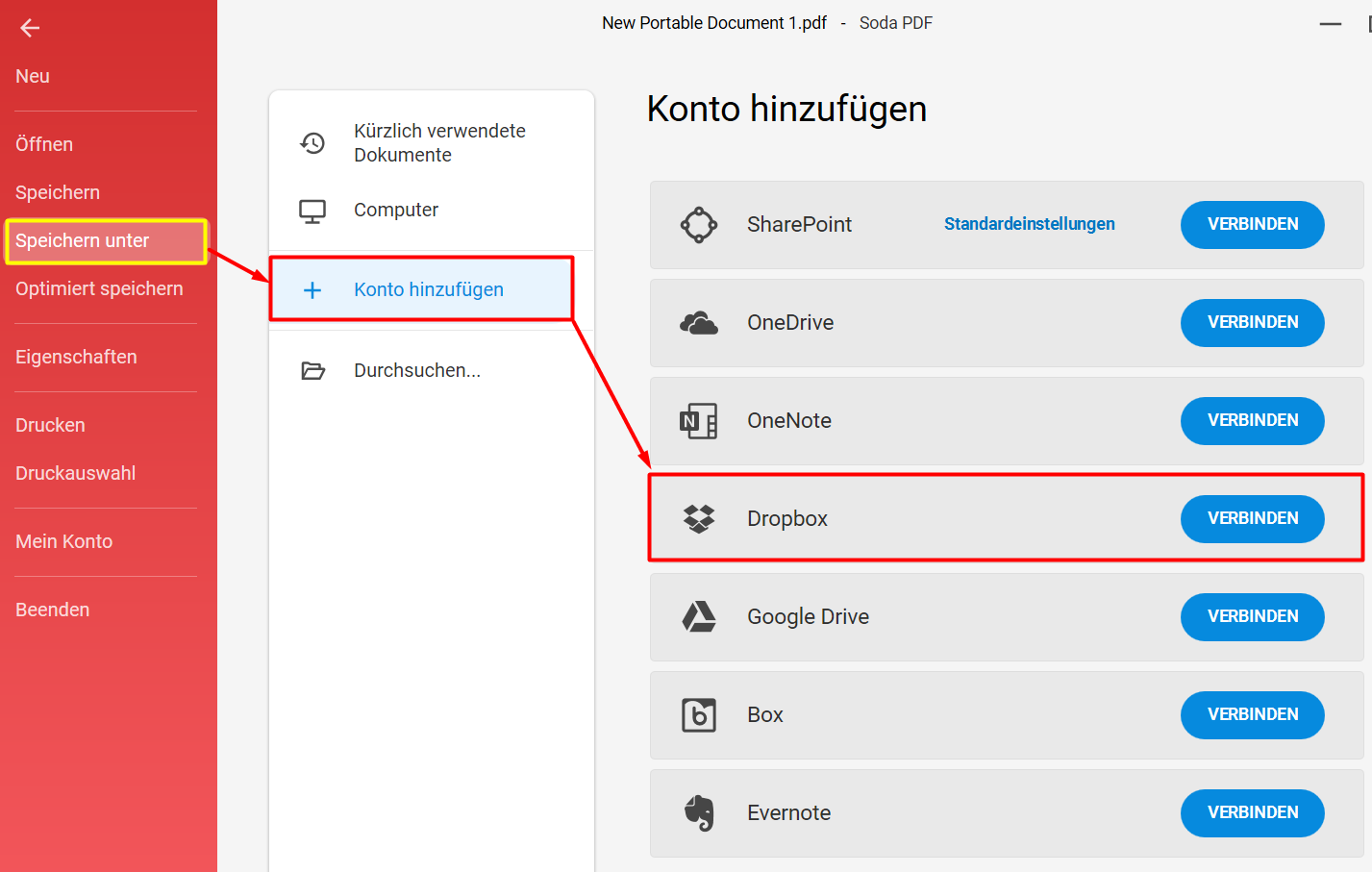Click the document title New Portable Document 1.pdf
Screen dimensions: 1372x872
tap(714, 23)
